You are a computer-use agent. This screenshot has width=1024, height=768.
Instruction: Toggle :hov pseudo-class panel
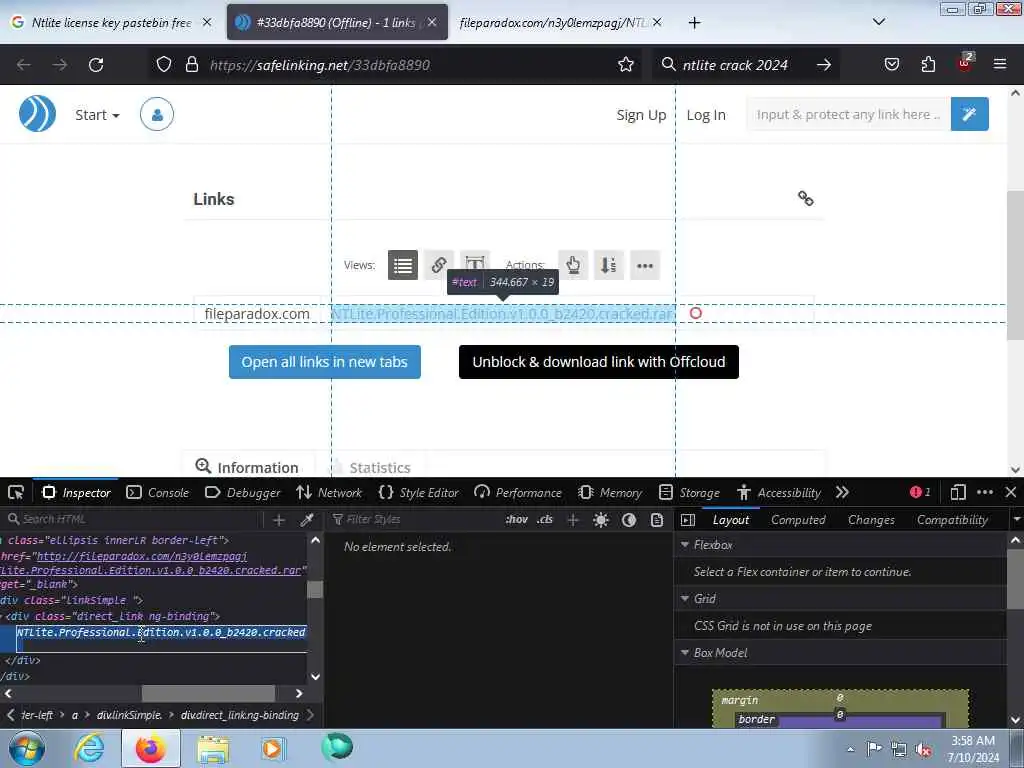click(x=517, y=519)
